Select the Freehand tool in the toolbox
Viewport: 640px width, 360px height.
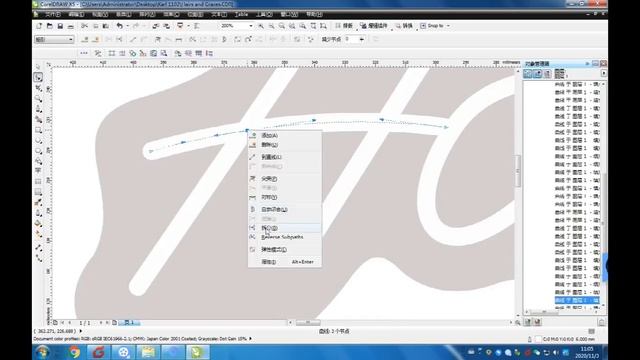pyautogui.click(x=38, y=109)
